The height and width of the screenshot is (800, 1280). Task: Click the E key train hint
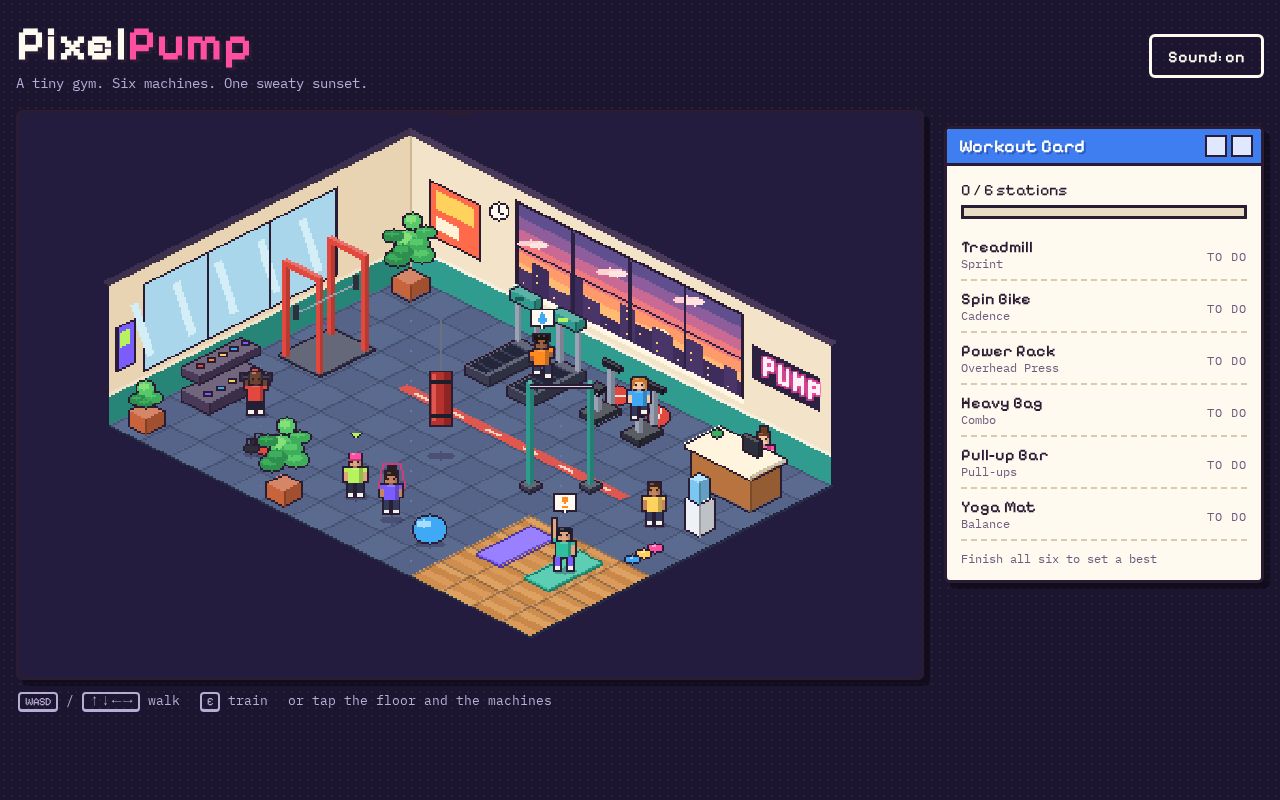pos(210,701)
